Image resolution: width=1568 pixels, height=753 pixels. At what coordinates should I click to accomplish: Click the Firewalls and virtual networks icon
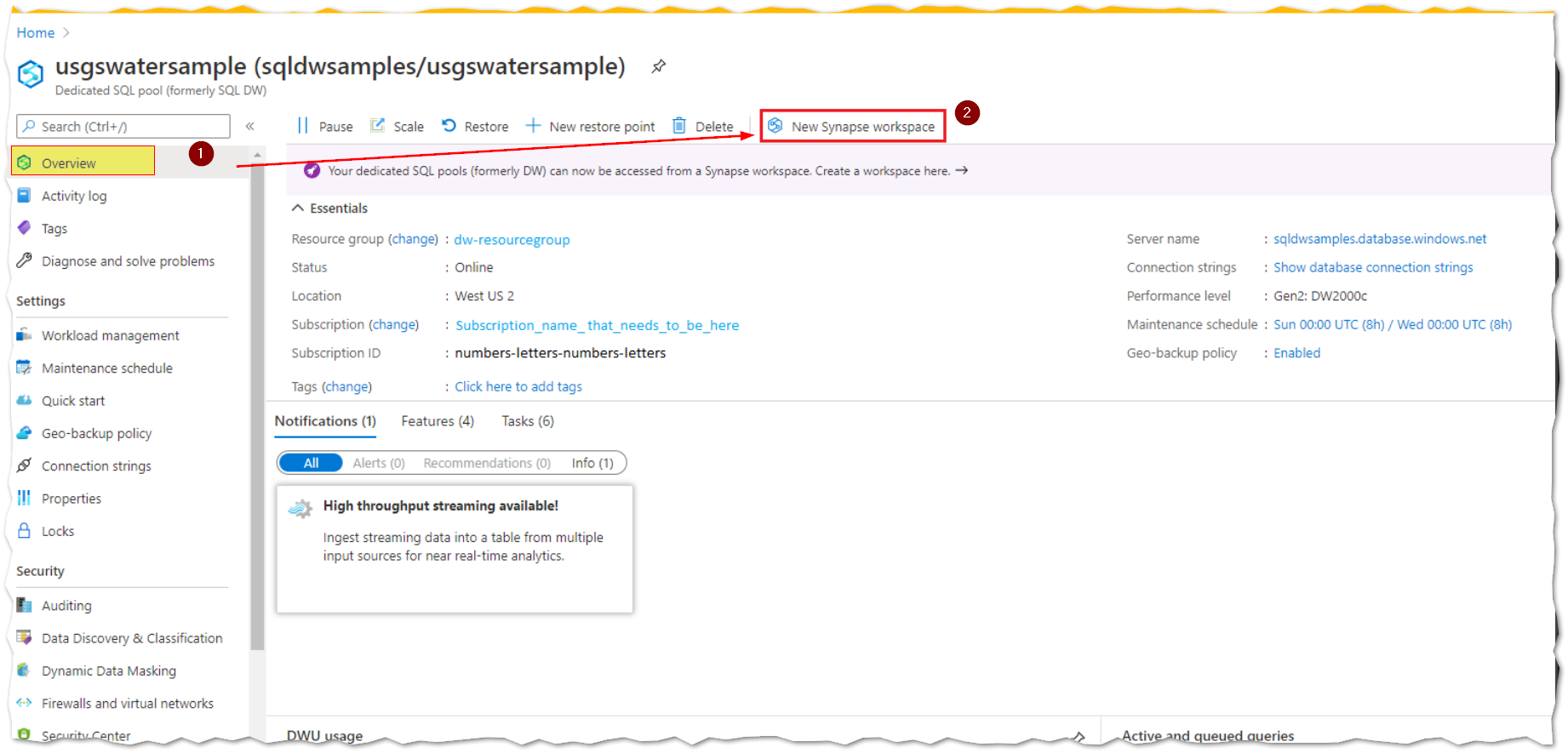coord(24,703)
